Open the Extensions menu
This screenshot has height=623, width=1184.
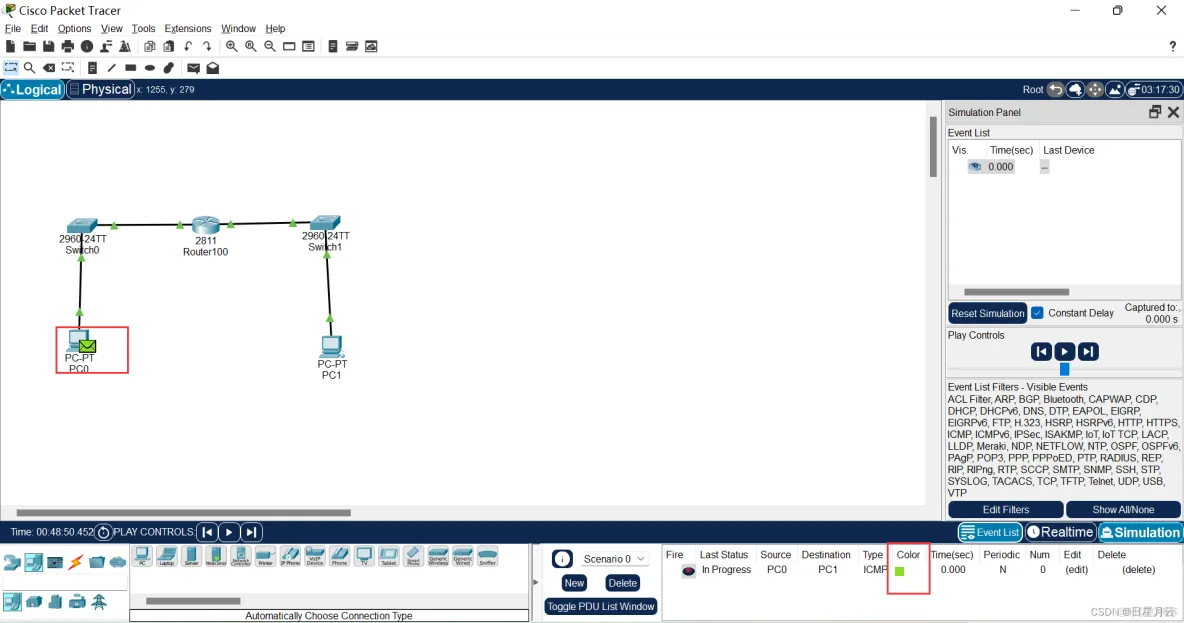tap(187, 29)
